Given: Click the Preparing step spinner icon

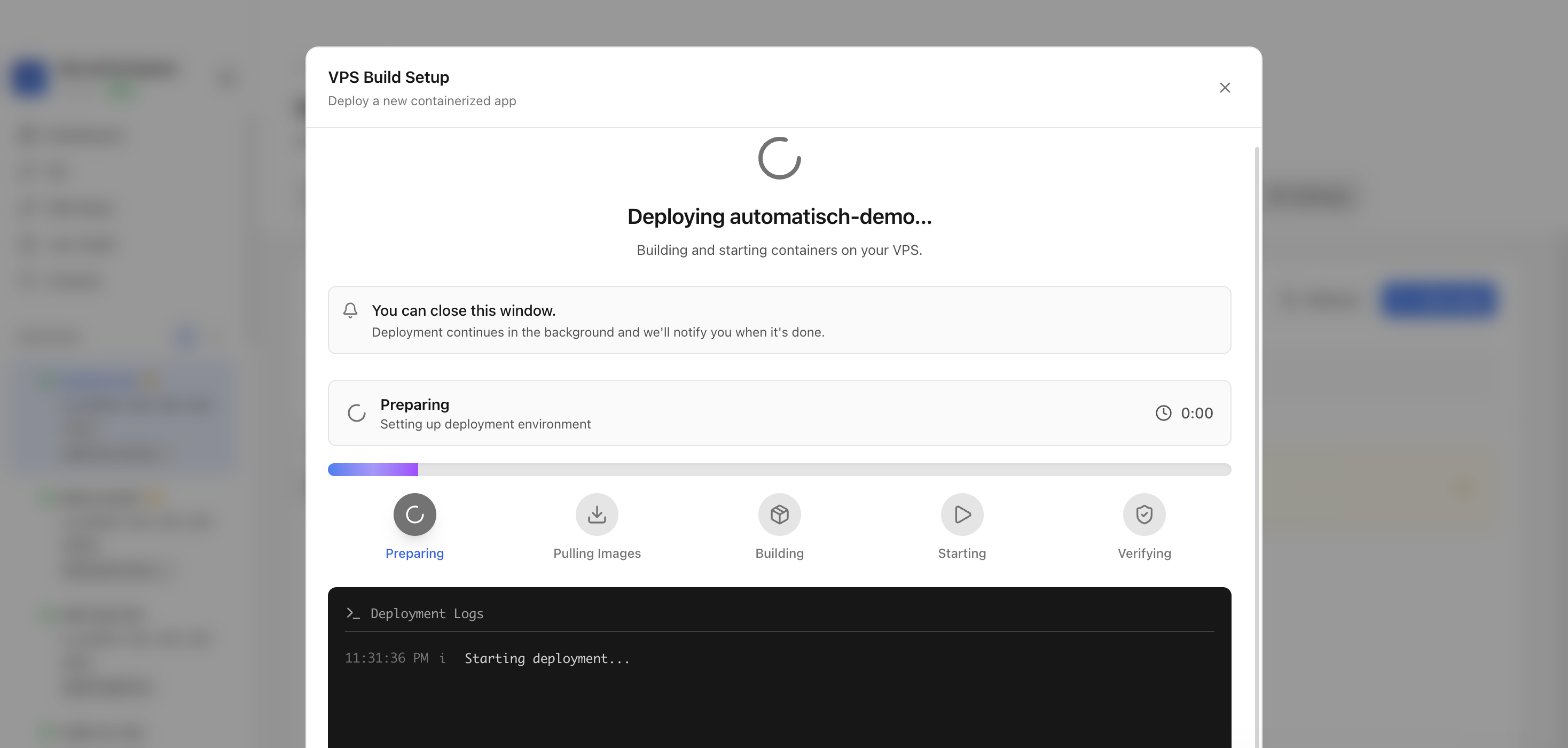Looking at the screenshot, I should point(414,514).
